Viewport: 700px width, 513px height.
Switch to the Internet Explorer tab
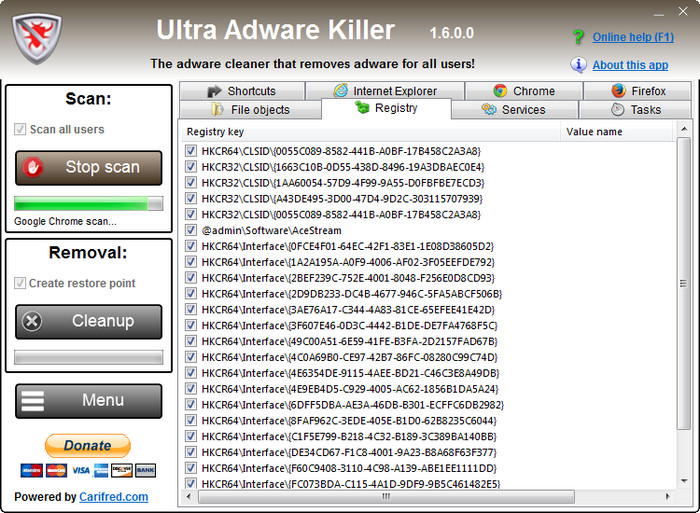[385, 91]
